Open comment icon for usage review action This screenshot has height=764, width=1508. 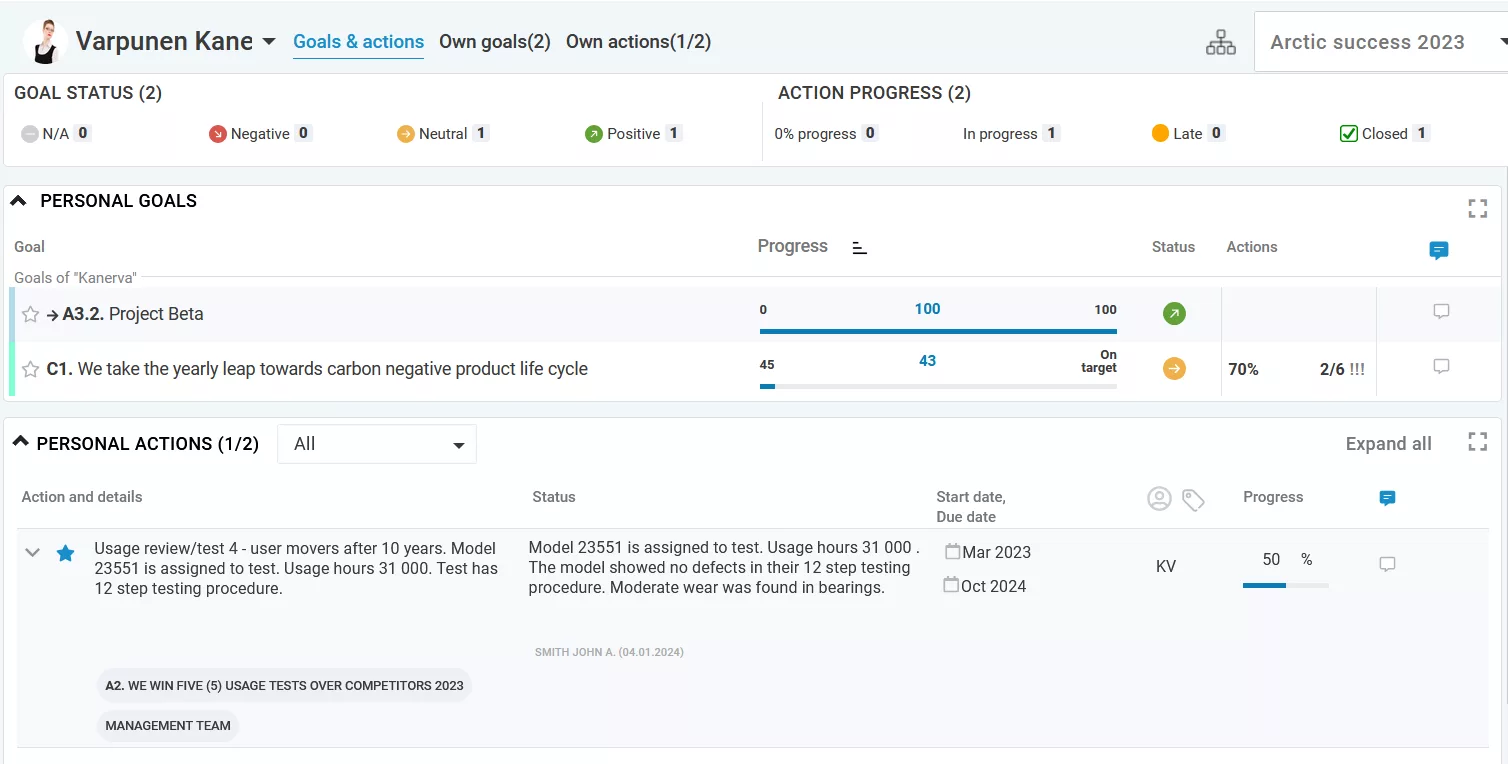(1387, 565)
